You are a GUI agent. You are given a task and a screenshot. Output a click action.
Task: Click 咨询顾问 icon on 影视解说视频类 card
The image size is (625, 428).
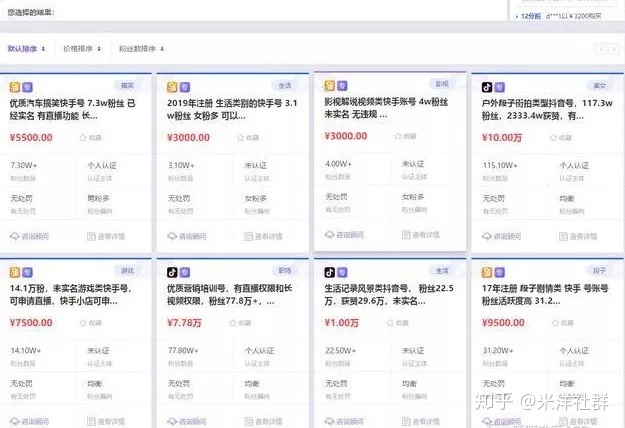point(329,235)
